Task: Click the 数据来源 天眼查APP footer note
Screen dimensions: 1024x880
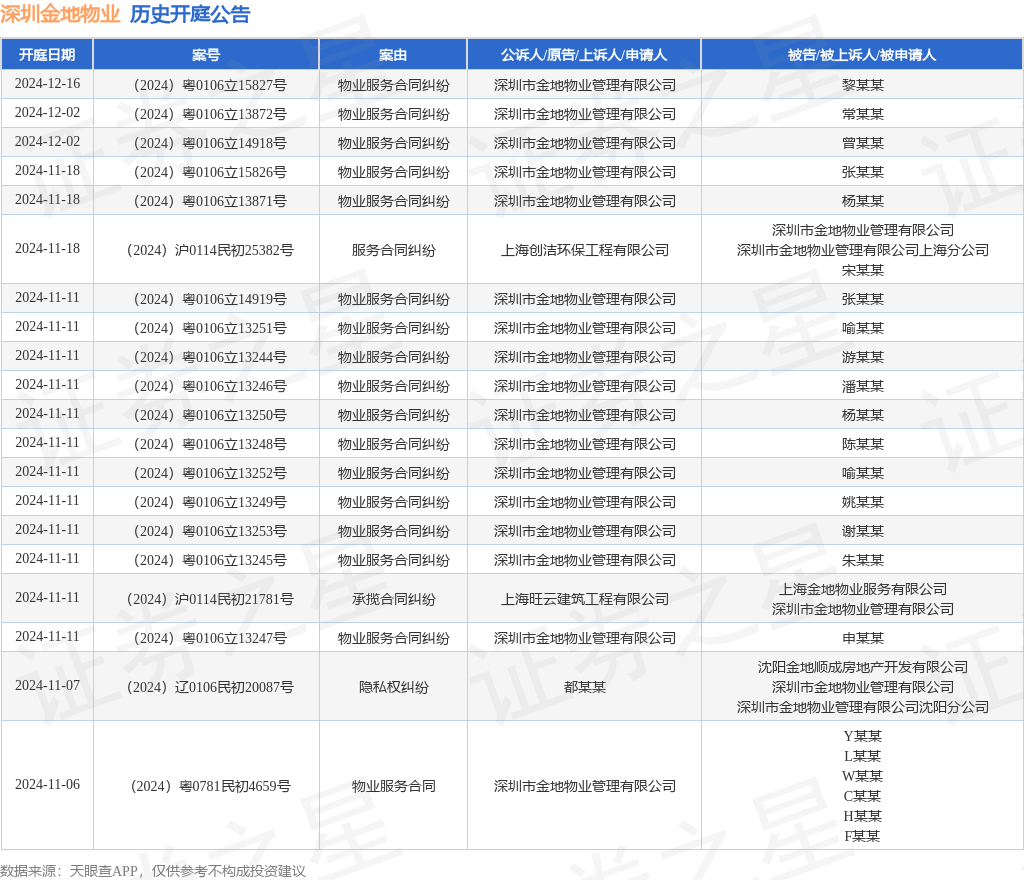Action: 153,872
